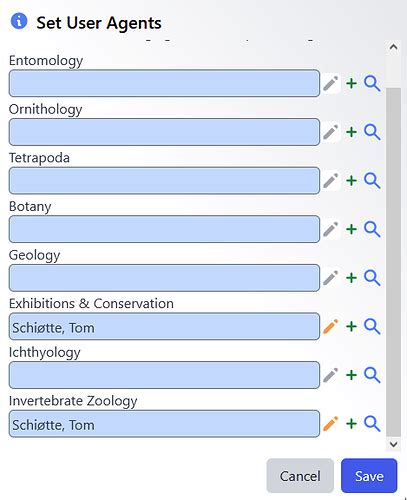
Task: Edit the Exhibitions & Conservation agent record
Action: (x=331, y=327)
